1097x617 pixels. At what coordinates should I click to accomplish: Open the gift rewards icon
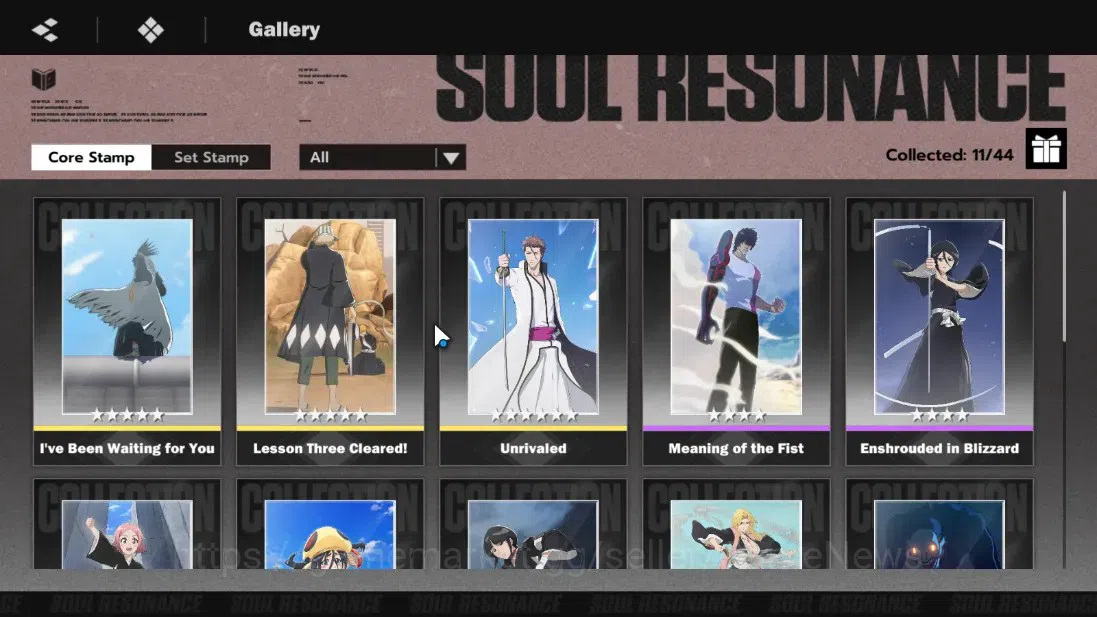[1046, 148]
